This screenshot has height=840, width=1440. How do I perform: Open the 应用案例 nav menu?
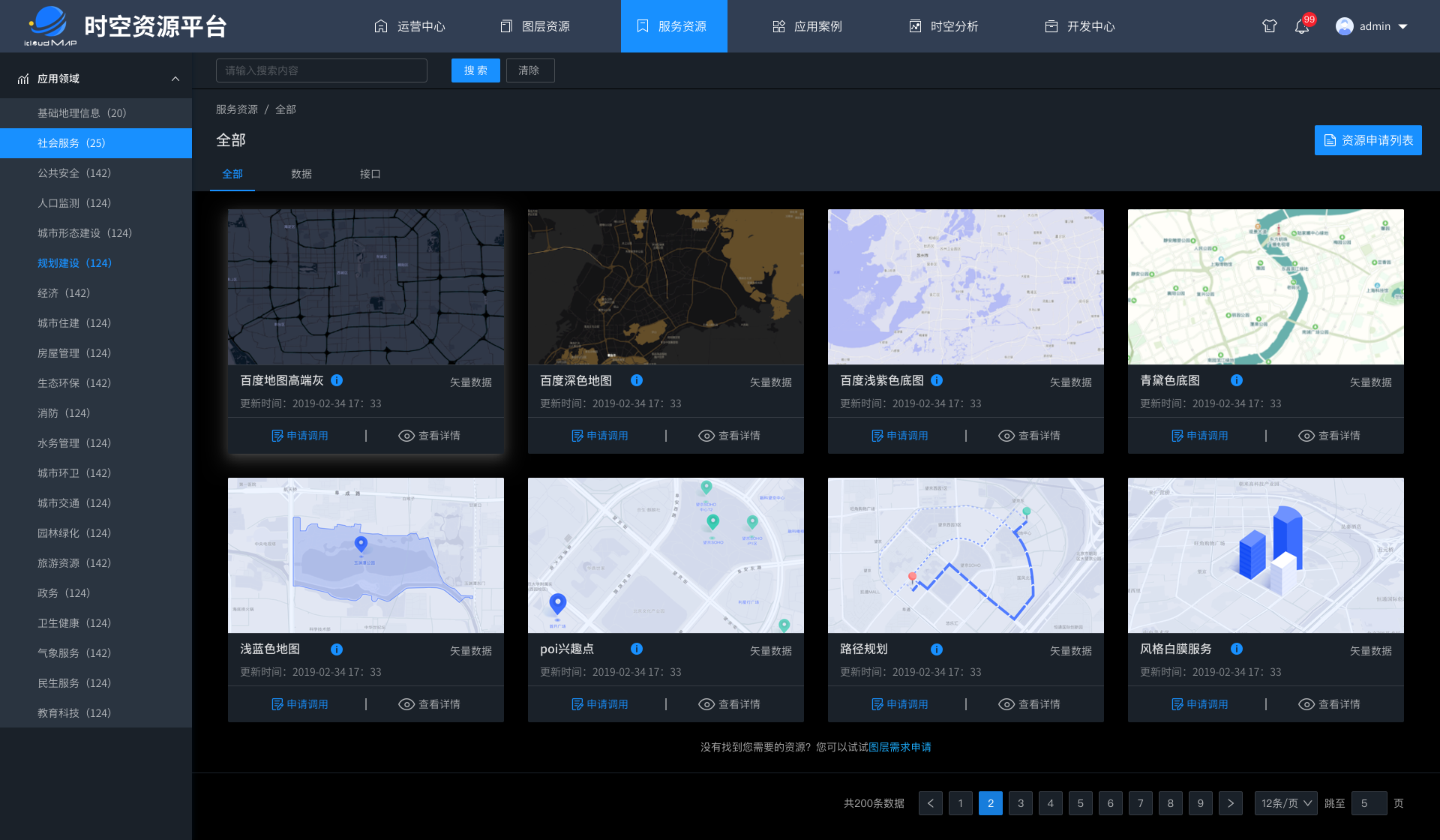808,26
